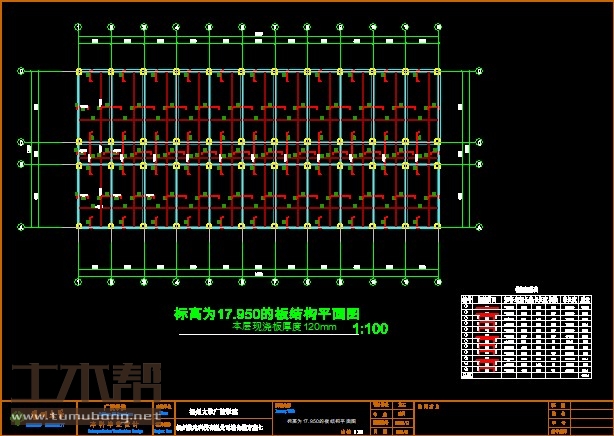
Task: Select the first grid axis bubble at bottom-left
Action: point(80,283)
